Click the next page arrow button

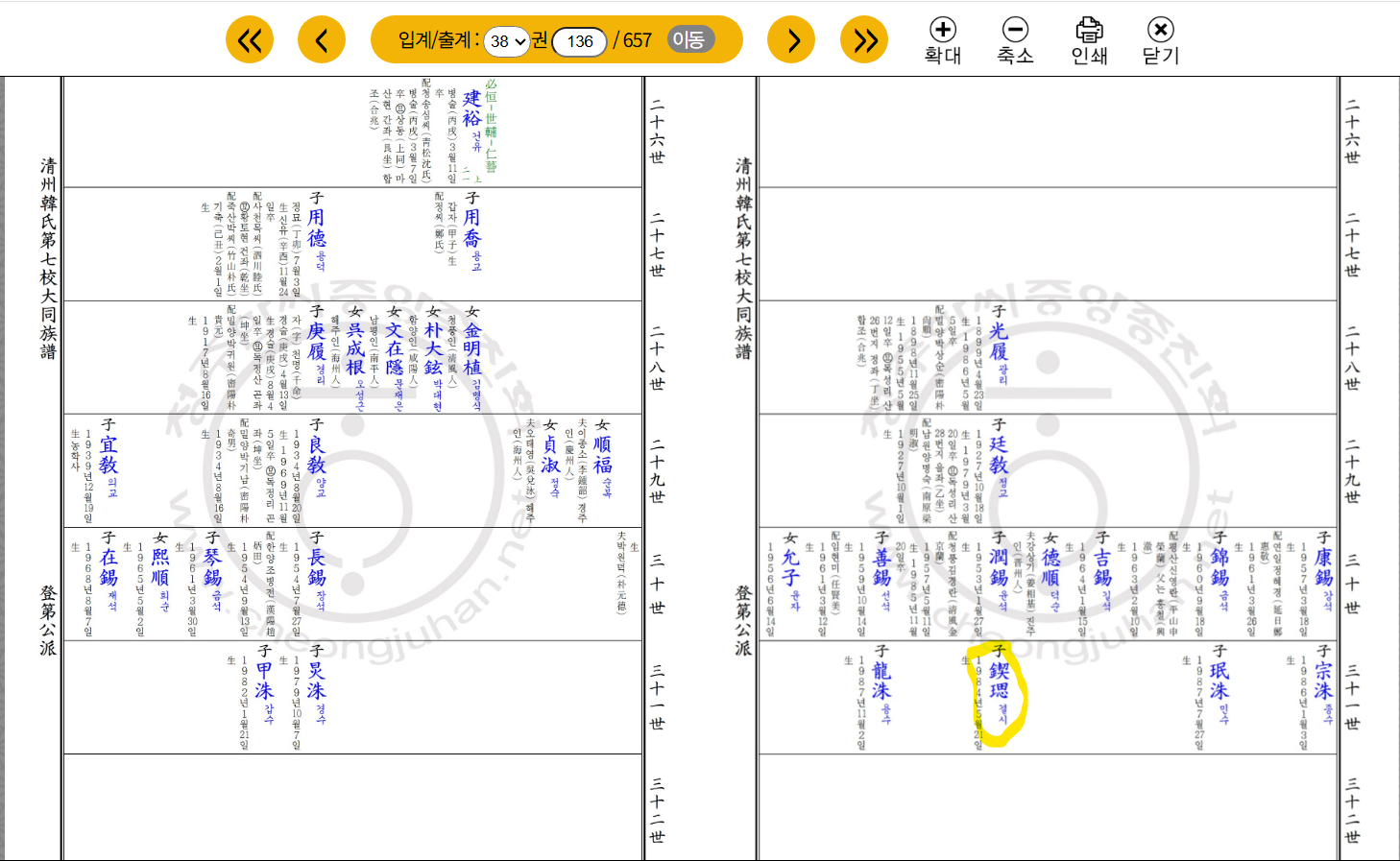pos(791,40)
